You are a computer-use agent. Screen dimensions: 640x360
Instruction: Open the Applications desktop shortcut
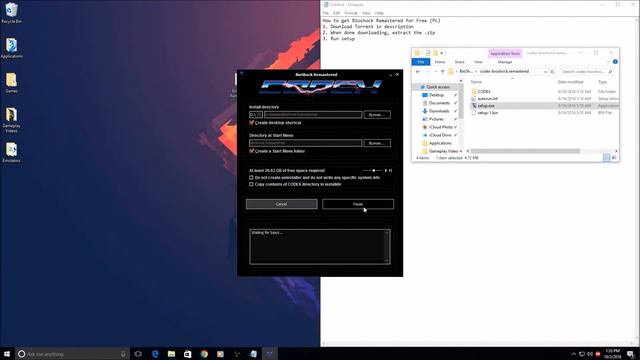tap(11, 48)
